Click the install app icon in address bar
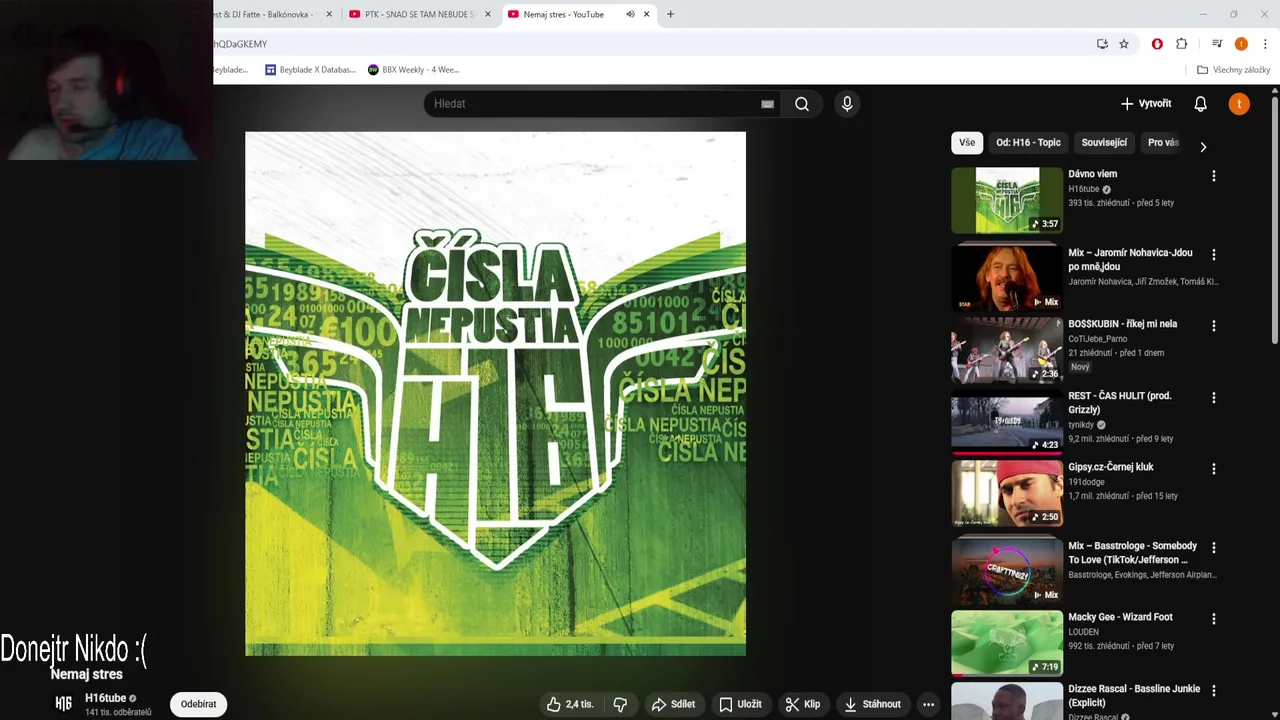Image resolution: width=1280 pixels, height=720 pixels. tap(1102, 44)
